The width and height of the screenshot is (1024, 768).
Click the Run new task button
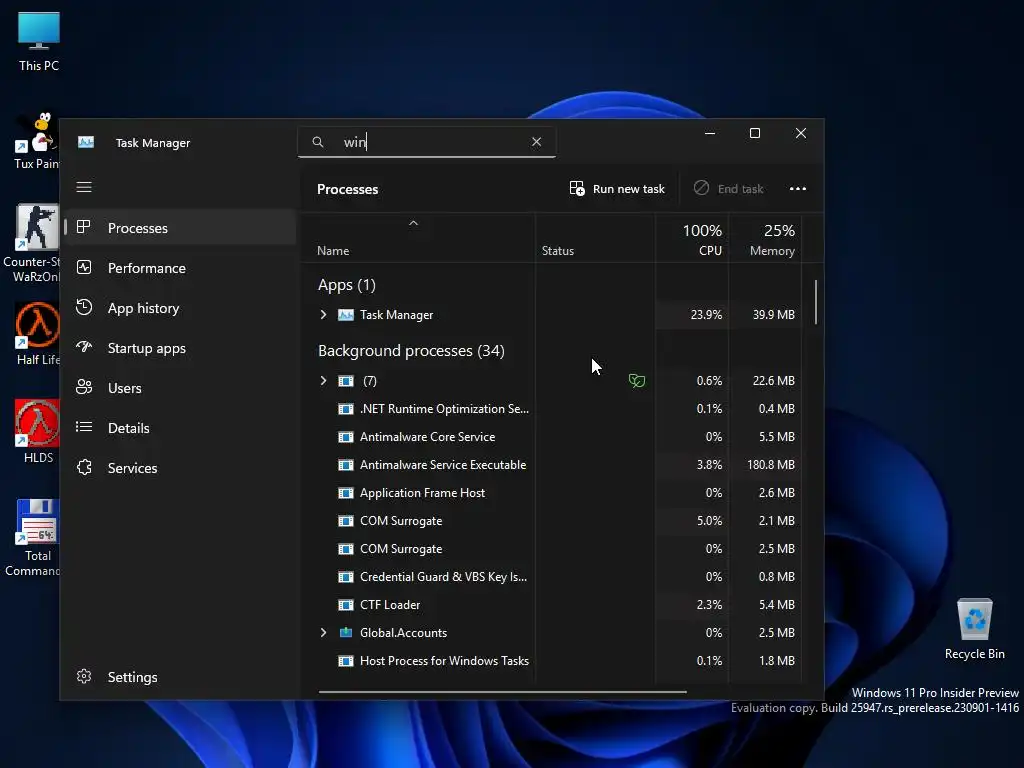tap(617, 189)
